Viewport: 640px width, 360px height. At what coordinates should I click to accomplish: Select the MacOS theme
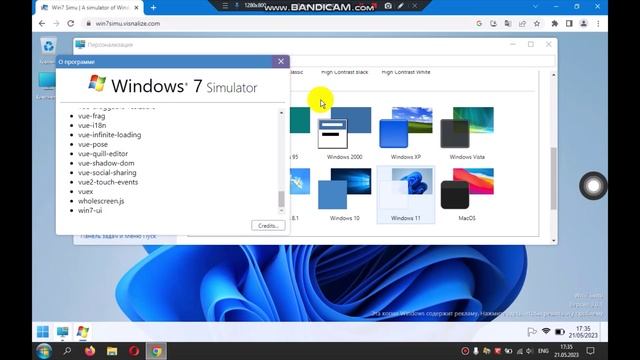(x=467, y=195)
